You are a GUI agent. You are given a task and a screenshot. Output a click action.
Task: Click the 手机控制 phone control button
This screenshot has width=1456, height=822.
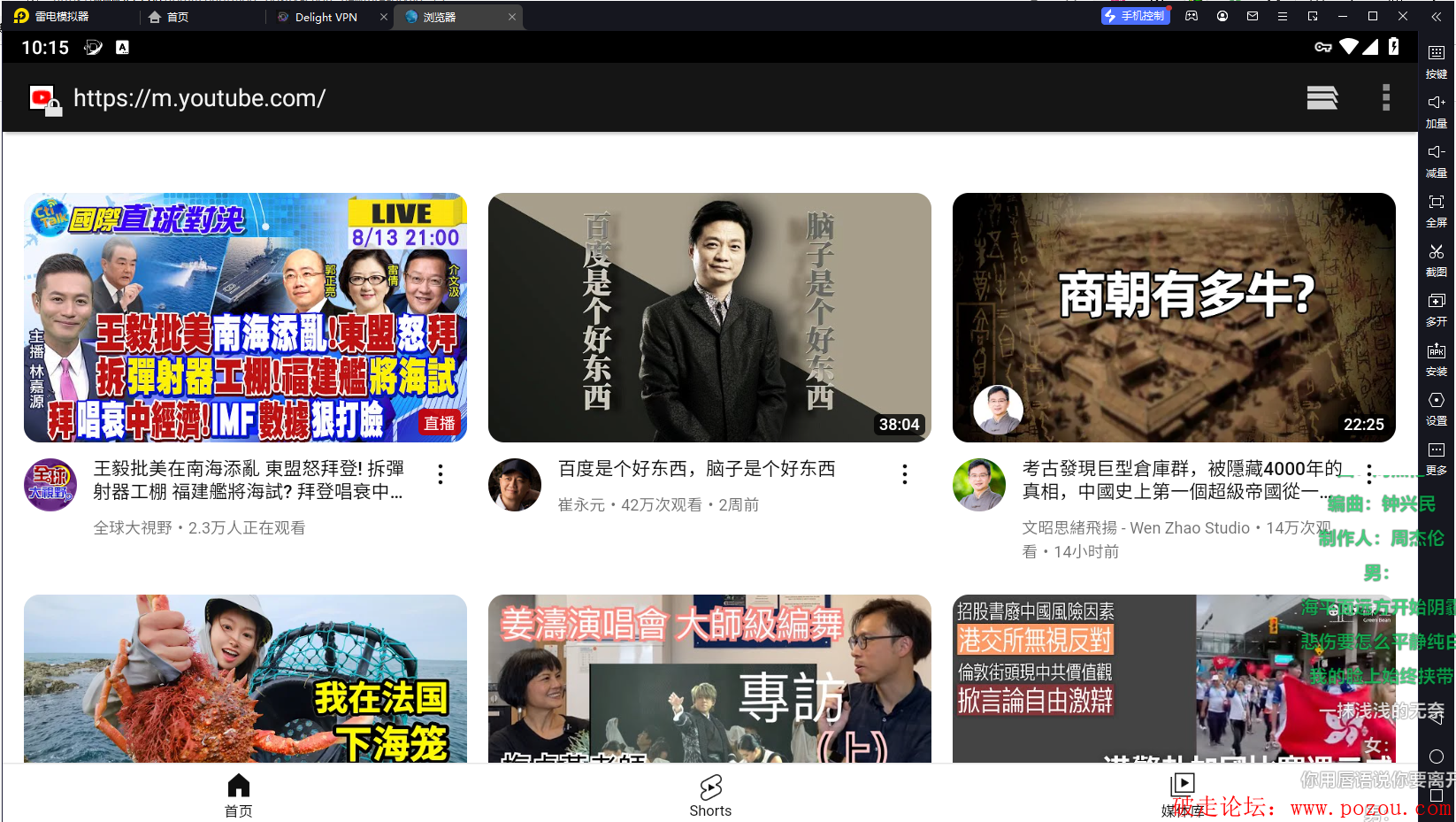1135,16
